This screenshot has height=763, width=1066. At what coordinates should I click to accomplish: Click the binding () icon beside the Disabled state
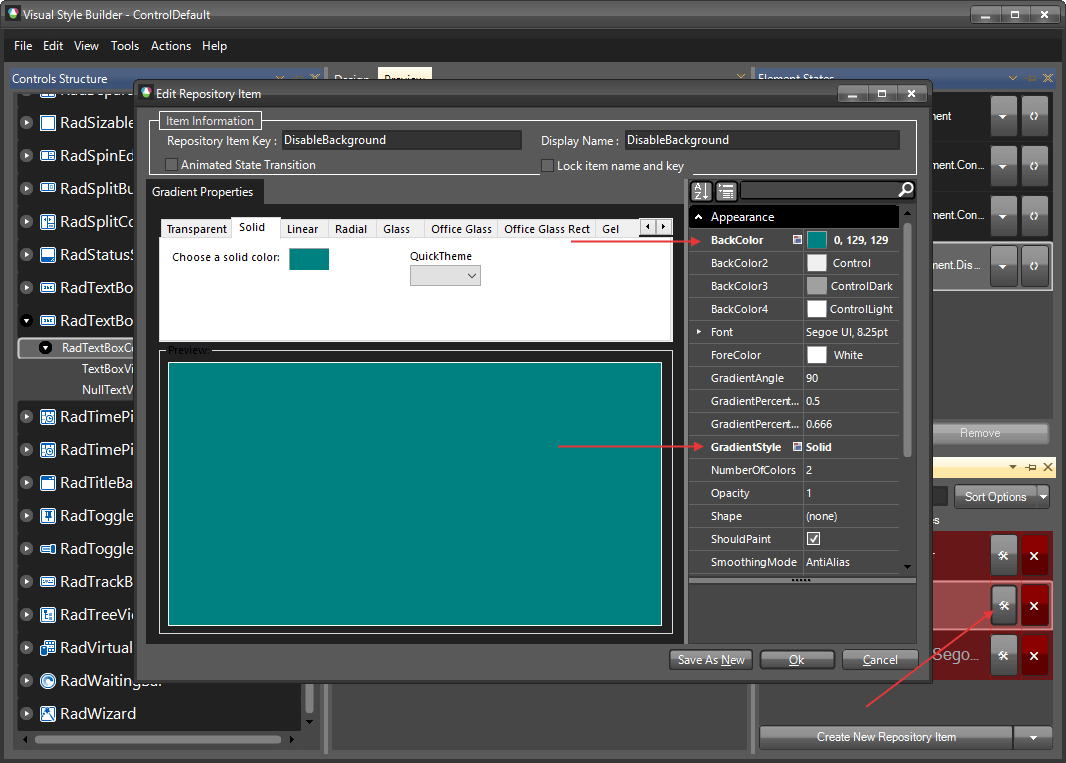click(x=1035, y=266)
